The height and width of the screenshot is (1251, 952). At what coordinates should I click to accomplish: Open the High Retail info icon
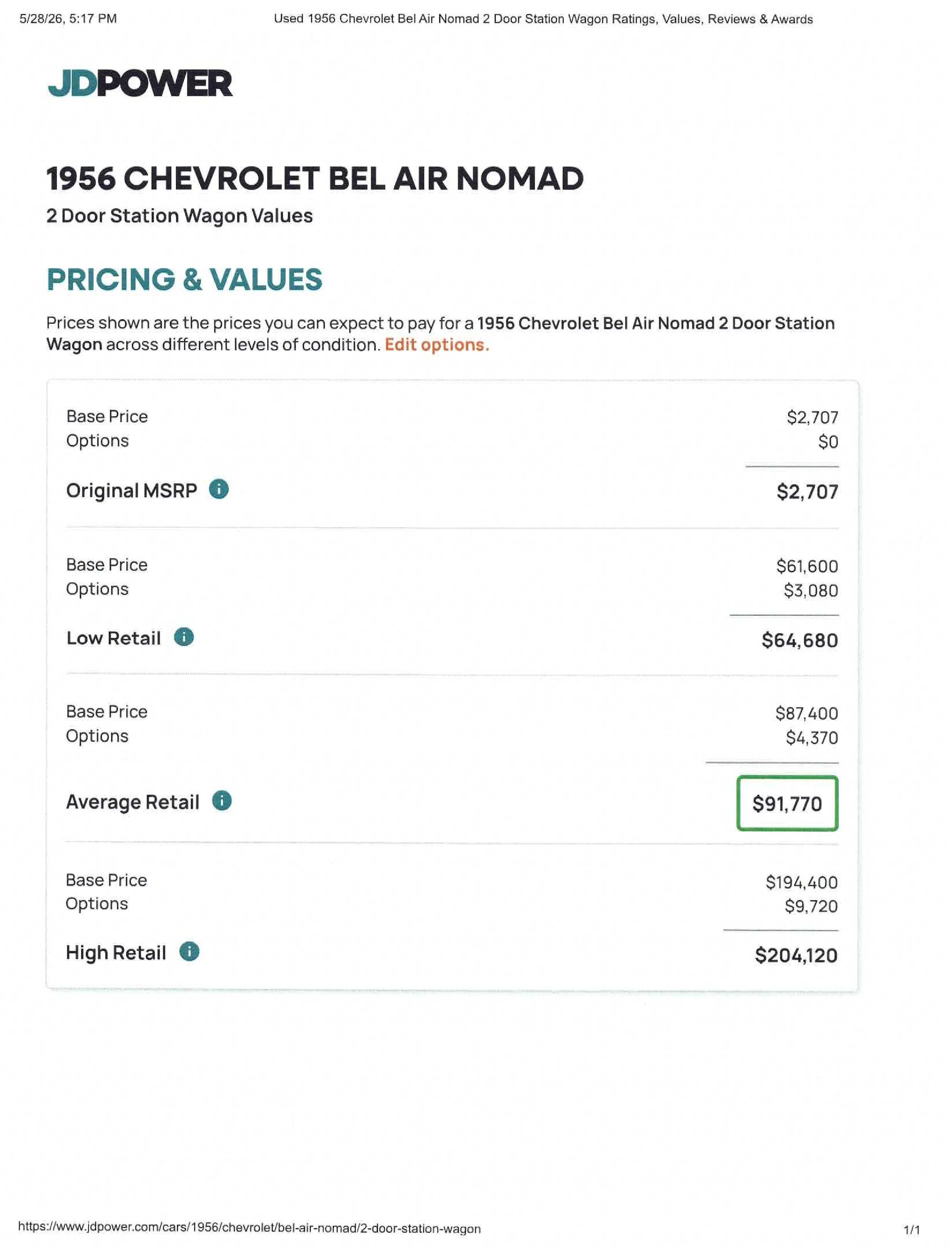[x=189, y=951]
